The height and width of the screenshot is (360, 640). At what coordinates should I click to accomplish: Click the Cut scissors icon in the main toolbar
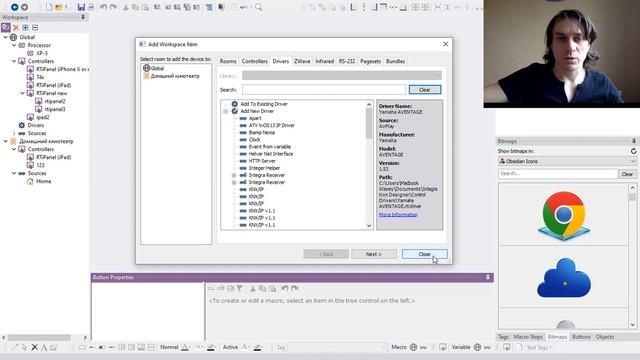tap(126, 7)
